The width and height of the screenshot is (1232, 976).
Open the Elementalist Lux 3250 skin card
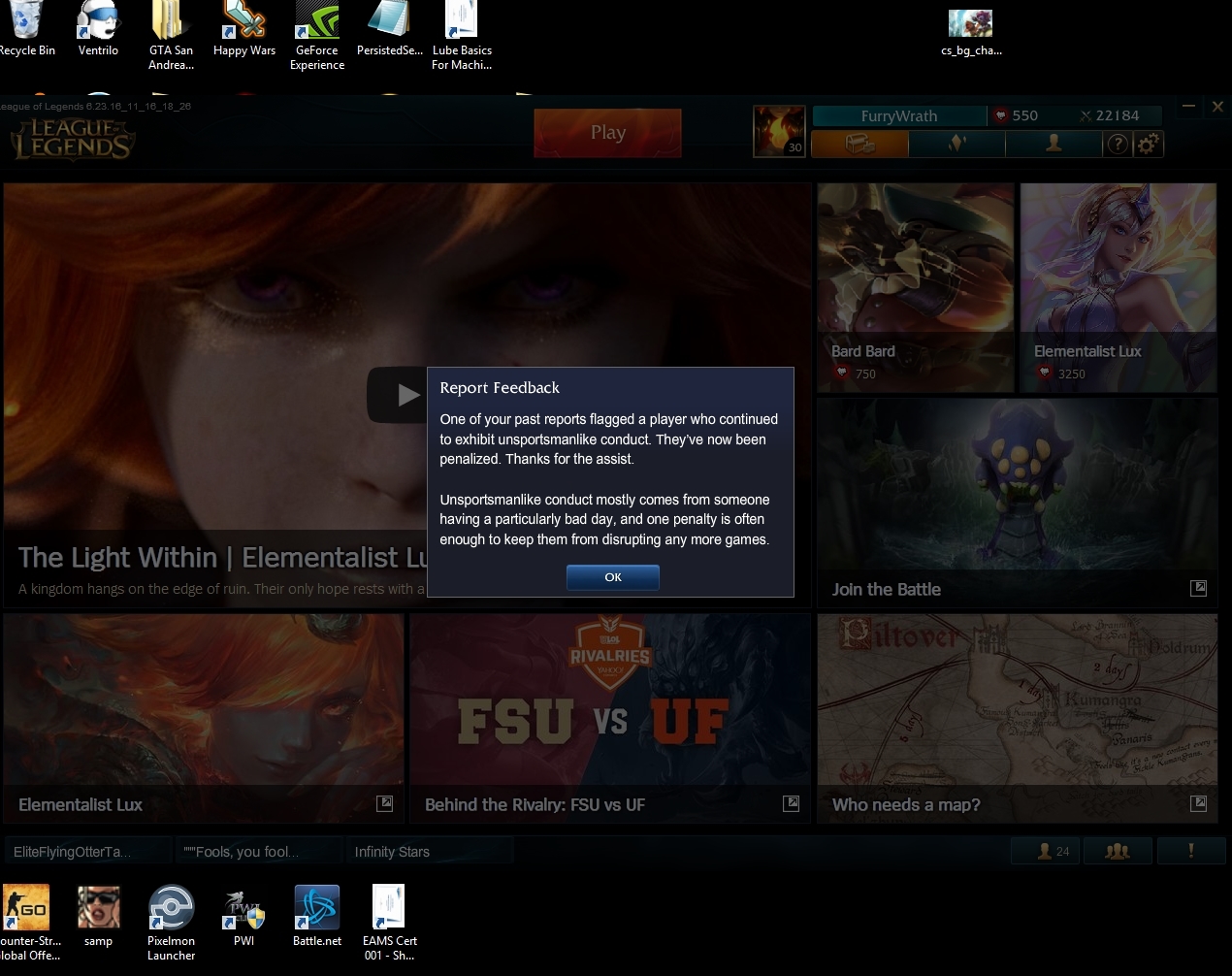click(1119, 288)
